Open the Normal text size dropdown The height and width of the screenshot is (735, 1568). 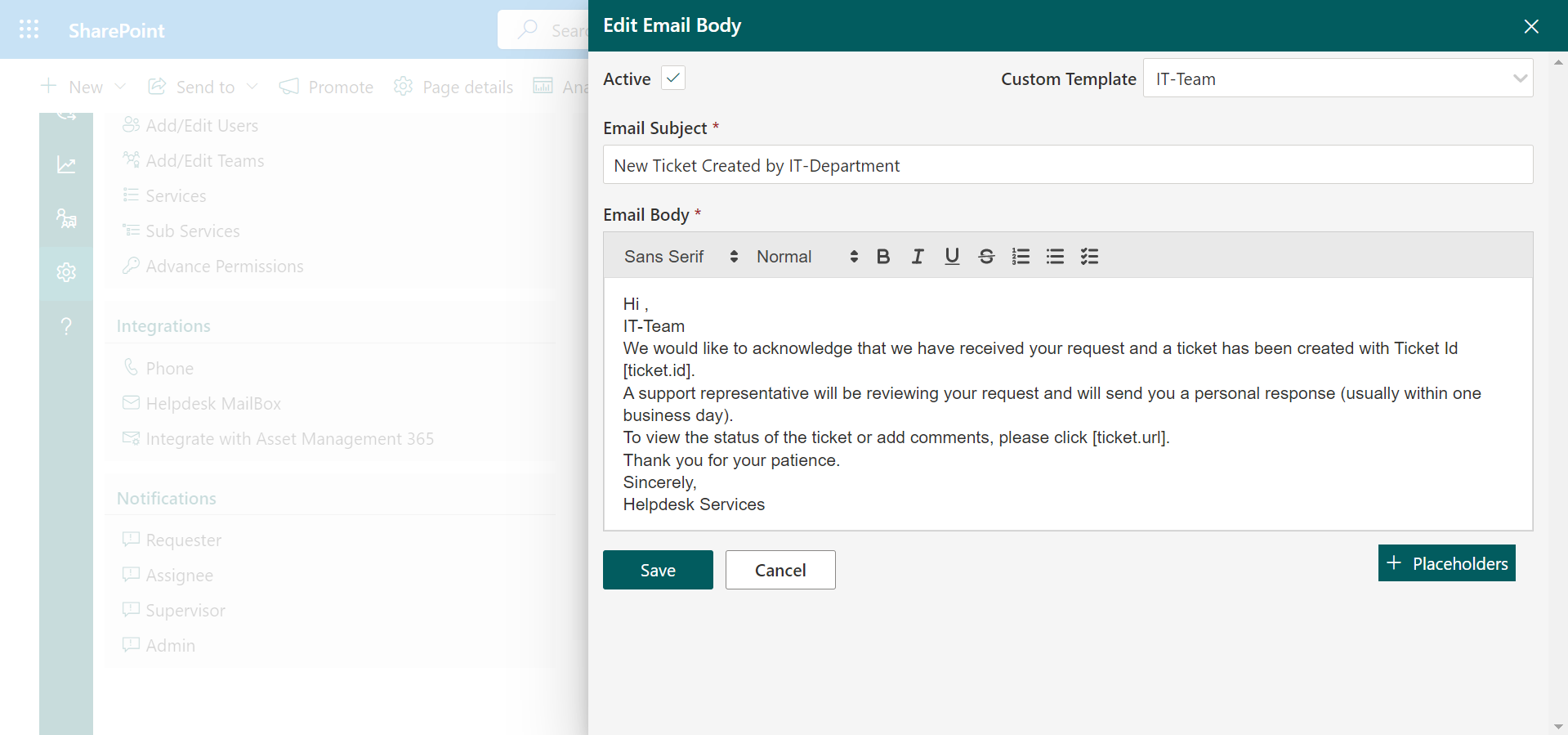[x=806, y=257]
